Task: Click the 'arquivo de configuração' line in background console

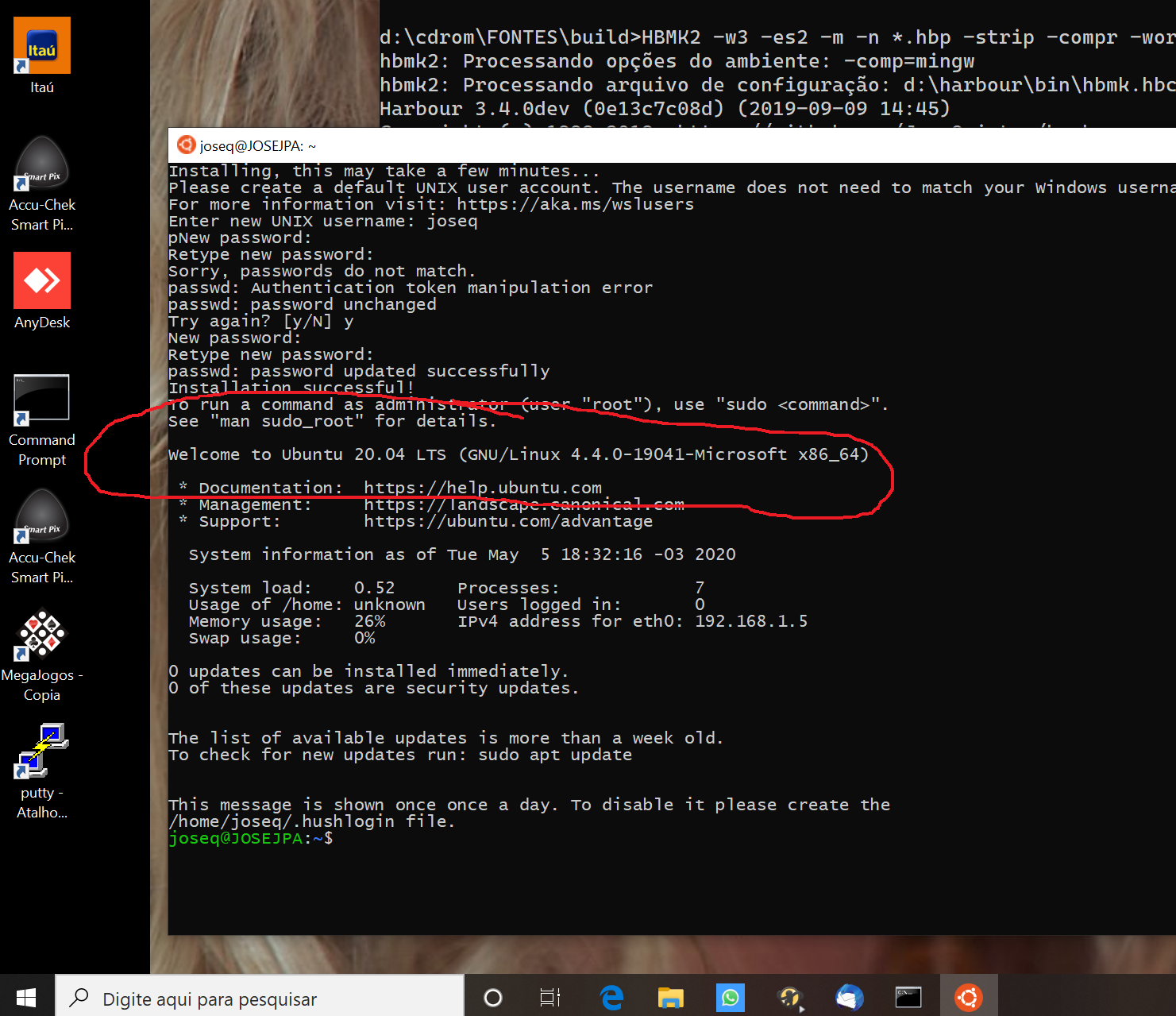Action: click(777, 85)
